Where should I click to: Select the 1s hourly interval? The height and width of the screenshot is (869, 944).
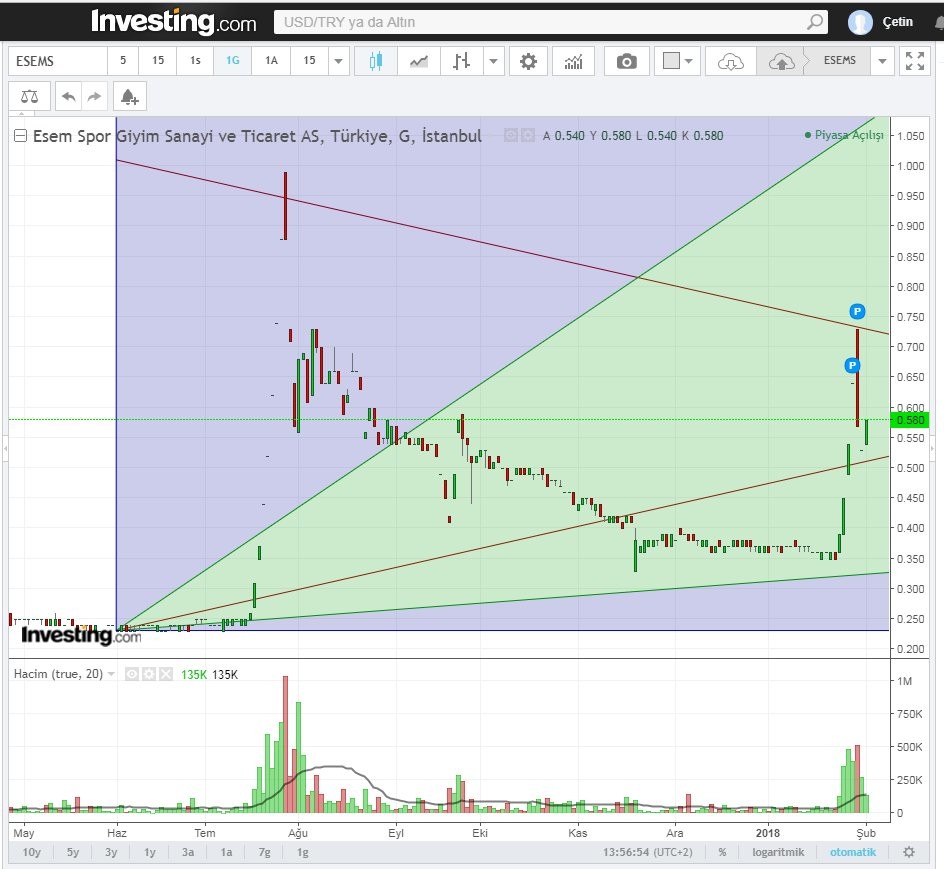195,60
